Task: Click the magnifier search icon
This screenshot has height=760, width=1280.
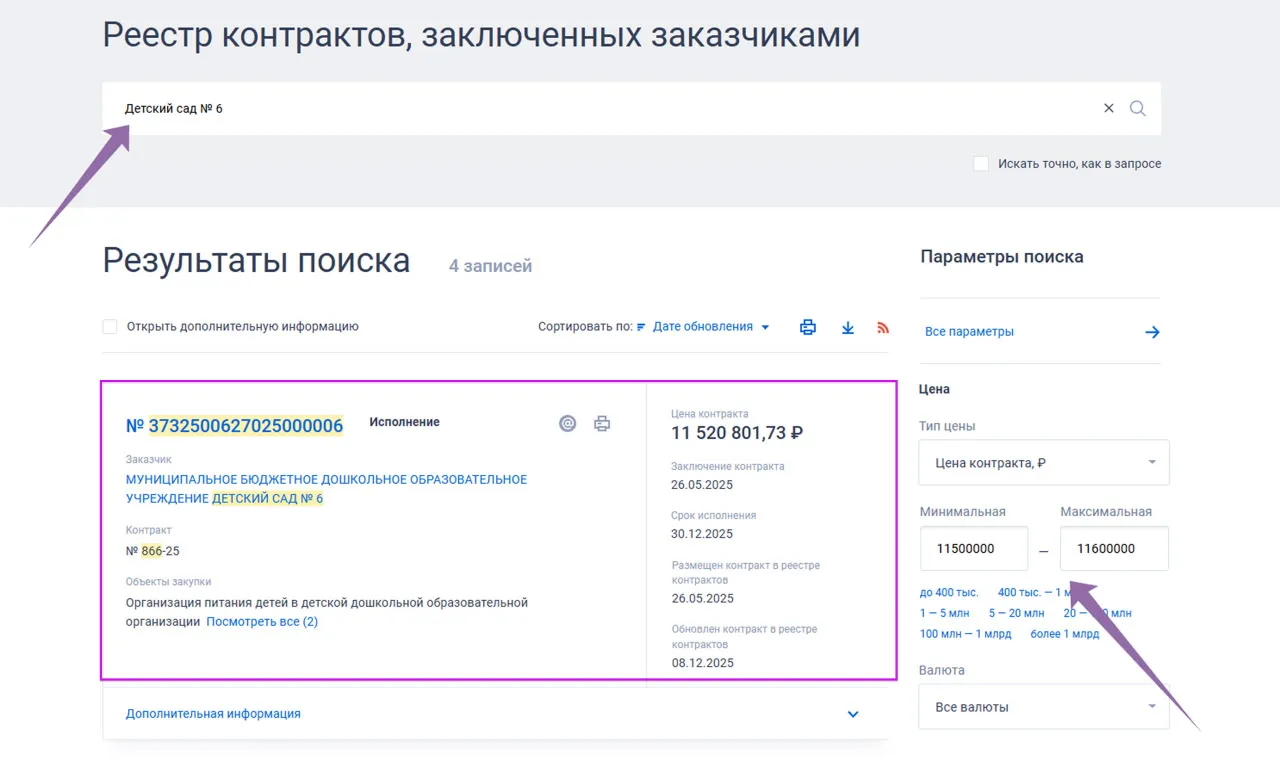Action: tap(1137, 109)
